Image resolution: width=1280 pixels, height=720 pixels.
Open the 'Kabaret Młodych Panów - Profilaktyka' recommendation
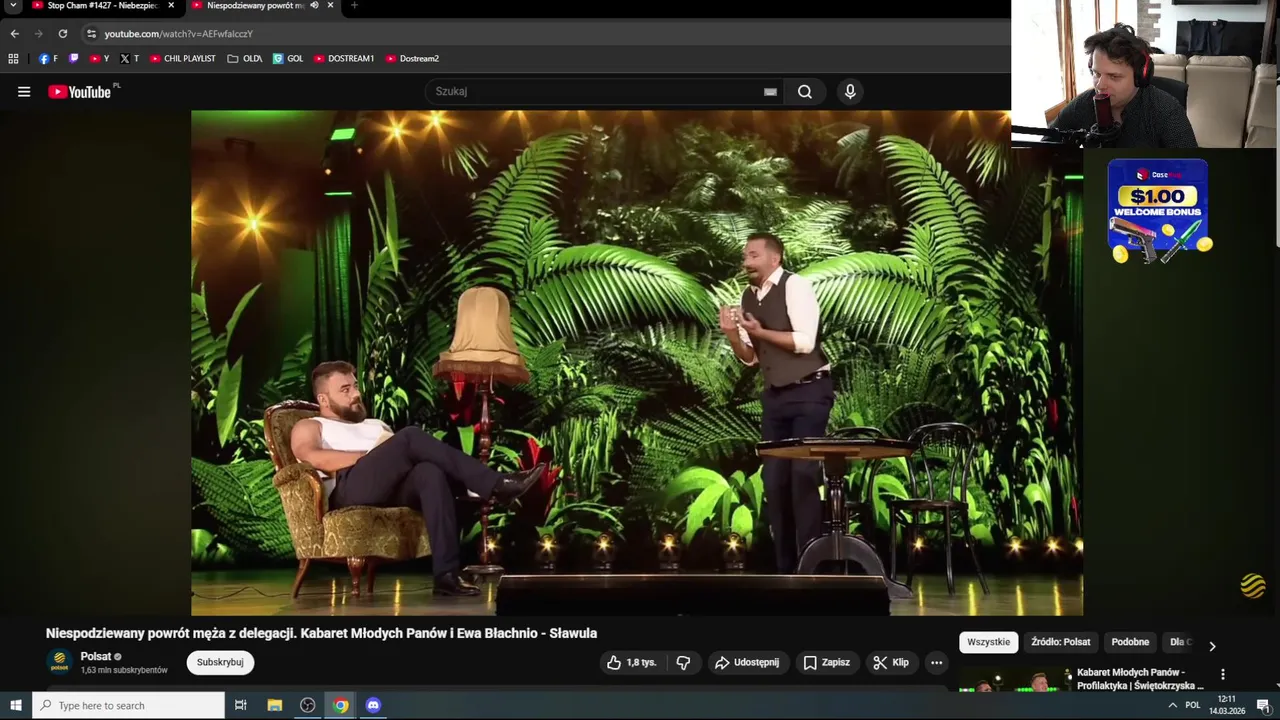pos(1140,679)
